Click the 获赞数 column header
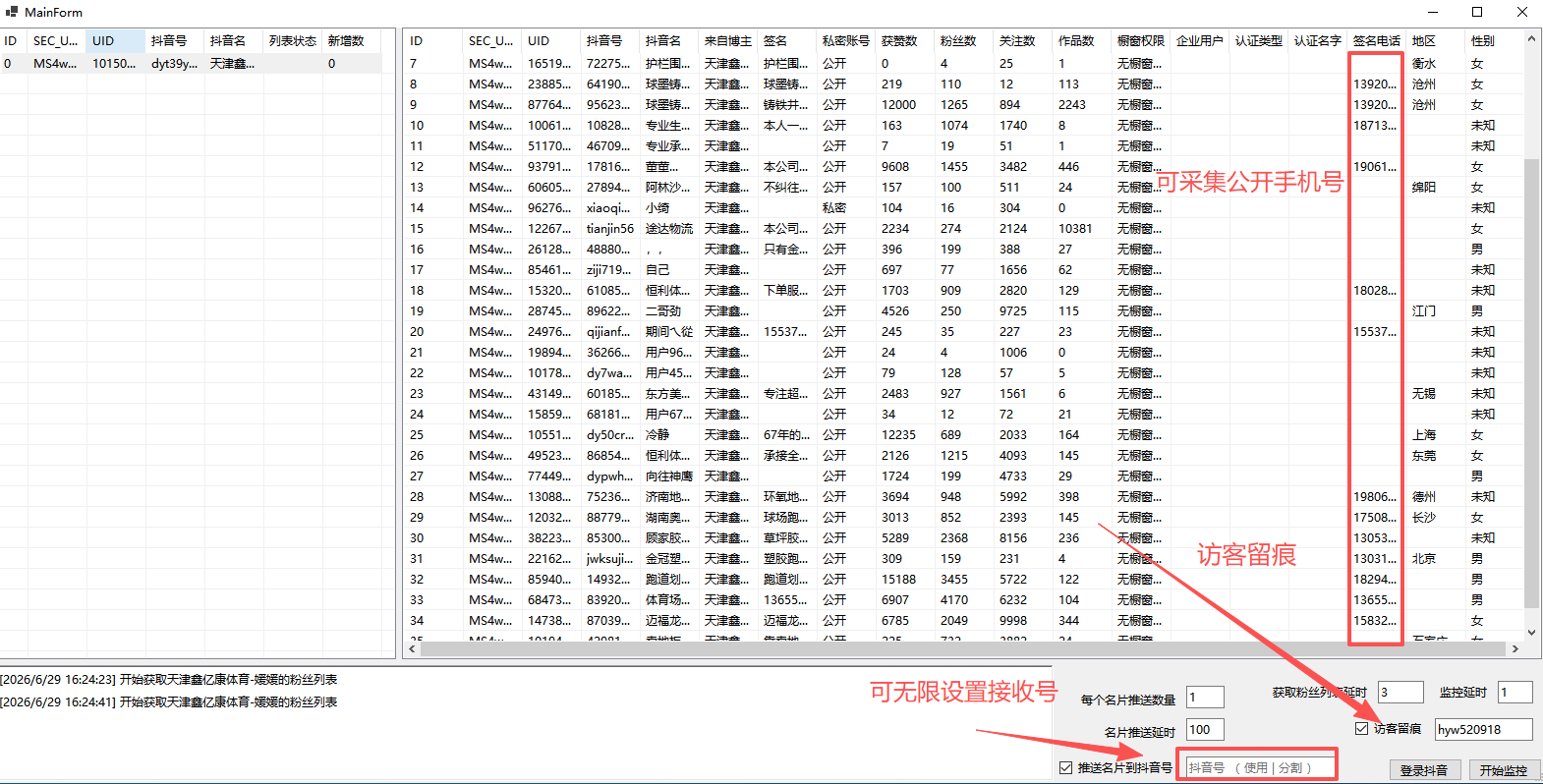 [904, 40]
